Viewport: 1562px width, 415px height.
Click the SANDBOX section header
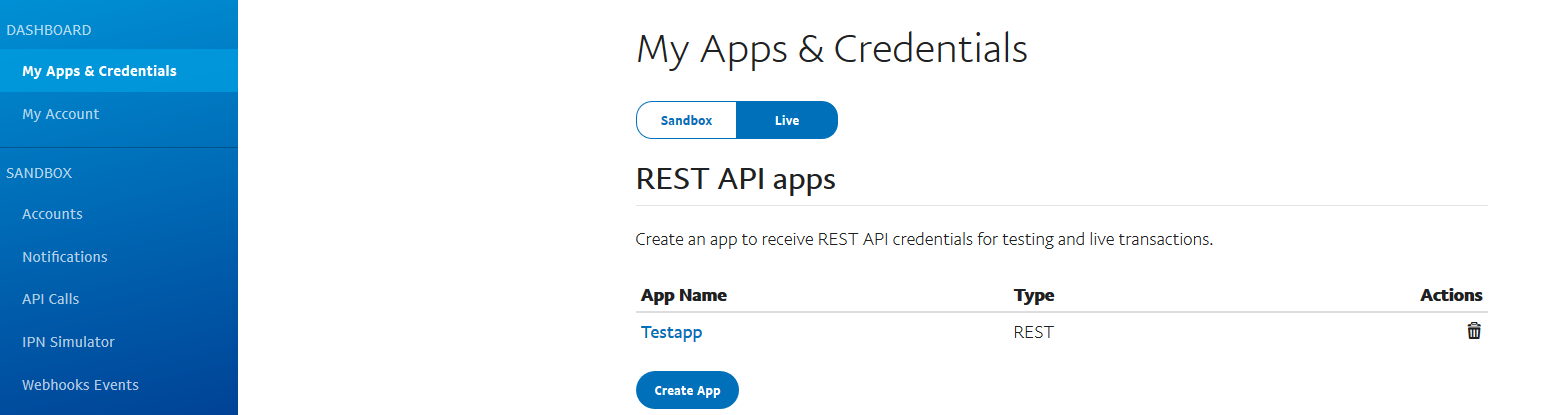pos(39,173)
